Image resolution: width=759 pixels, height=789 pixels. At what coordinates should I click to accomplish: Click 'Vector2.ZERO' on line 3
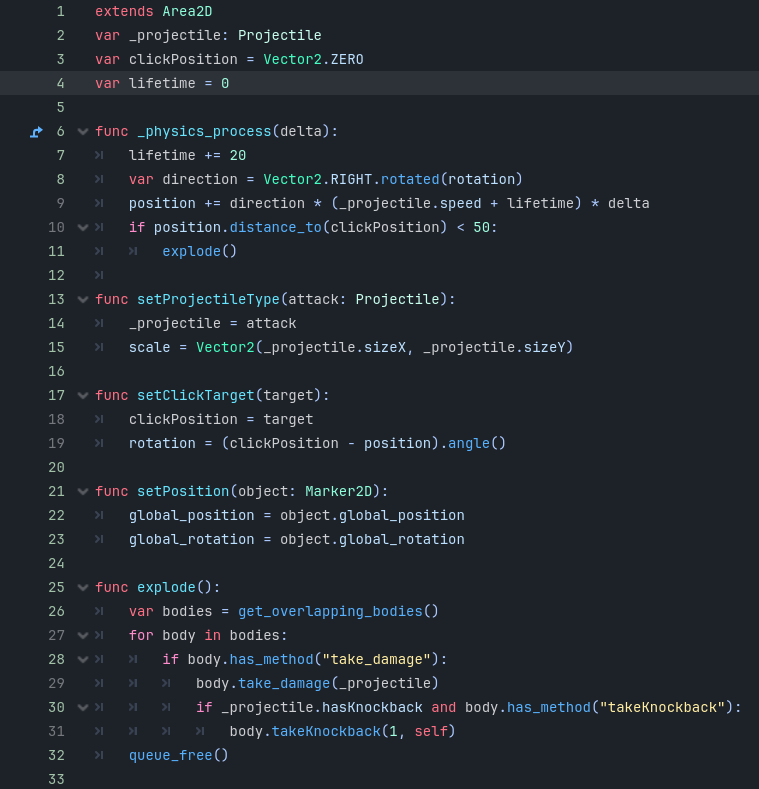click(313, 59)
